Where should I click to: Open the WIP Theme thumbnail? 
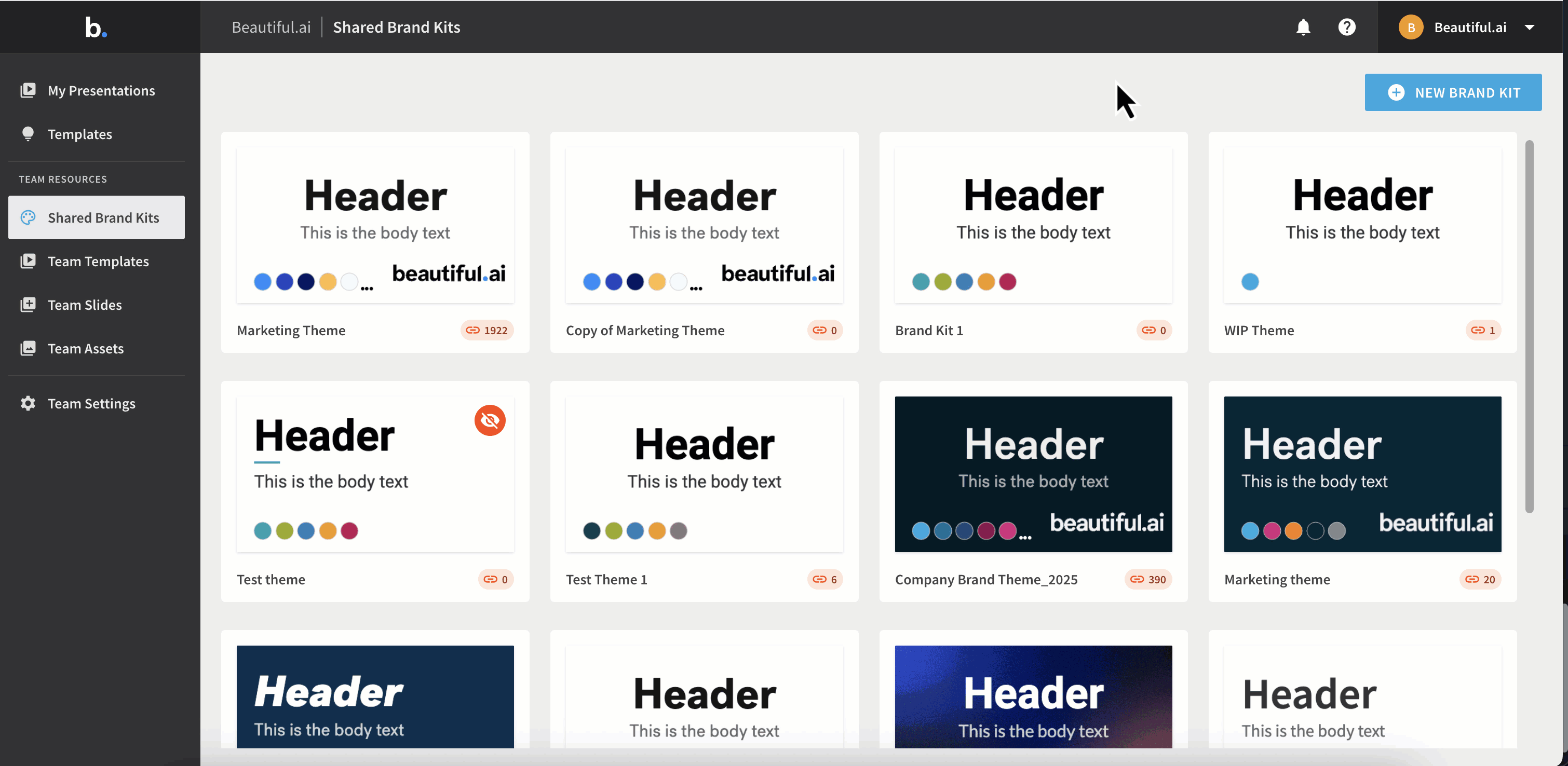(x=1363, y=225)
